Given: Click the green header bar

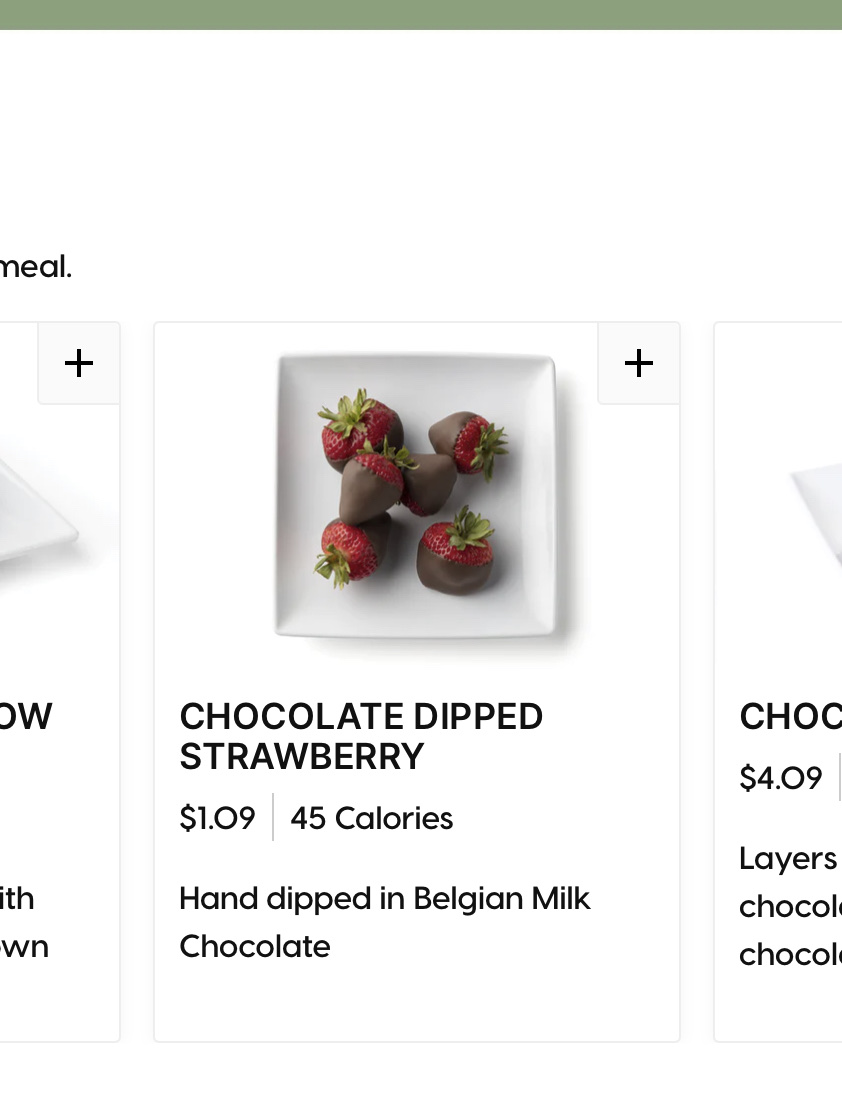Looking at the screenshot, I should click(x=421, y=14).
